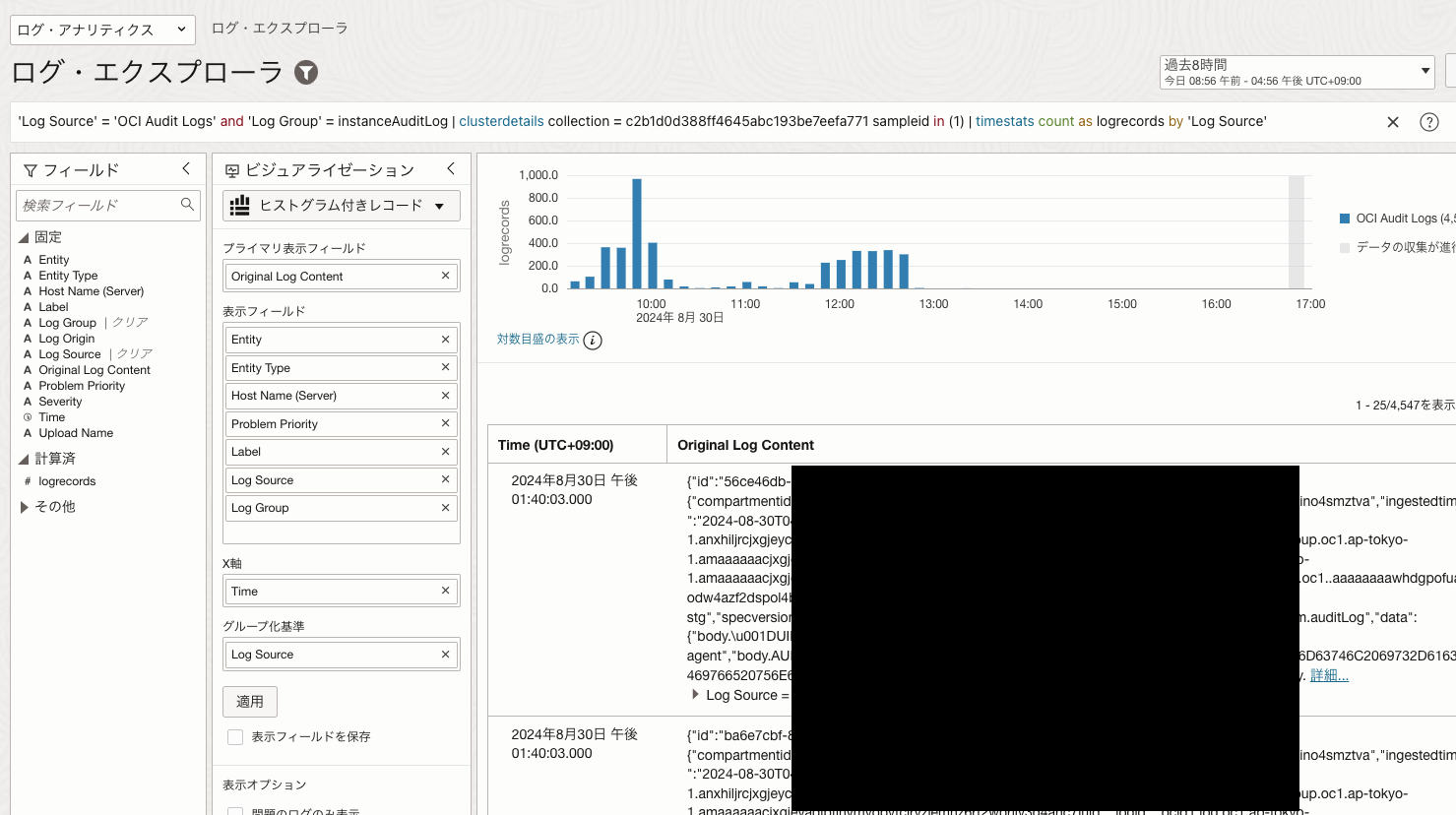Collapse the 計算済 fields section
The image size is (1456, 815).
pos(24,459)
